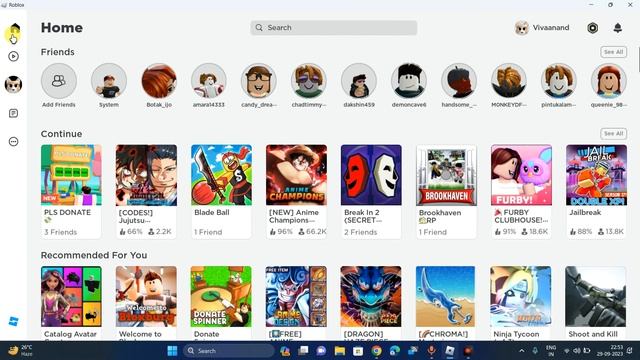
Task: Open the Anime Champions game thumbnail
Action: coord(296,175)
